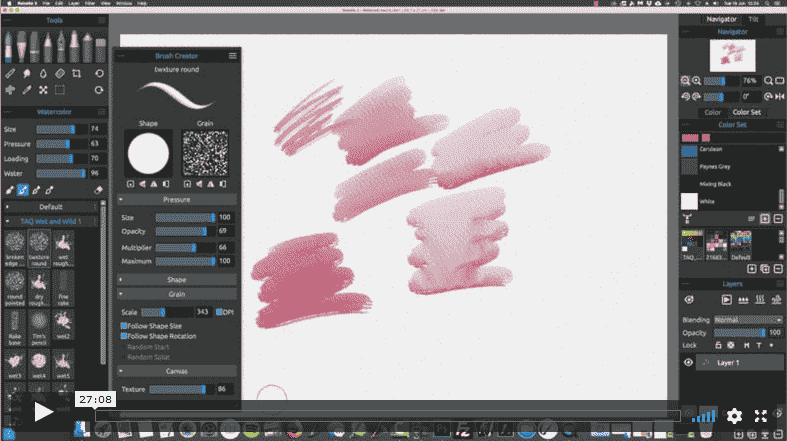Click the Blow wet icon in Layers
This screenshot has width=787, height=441.
point(776,300)
